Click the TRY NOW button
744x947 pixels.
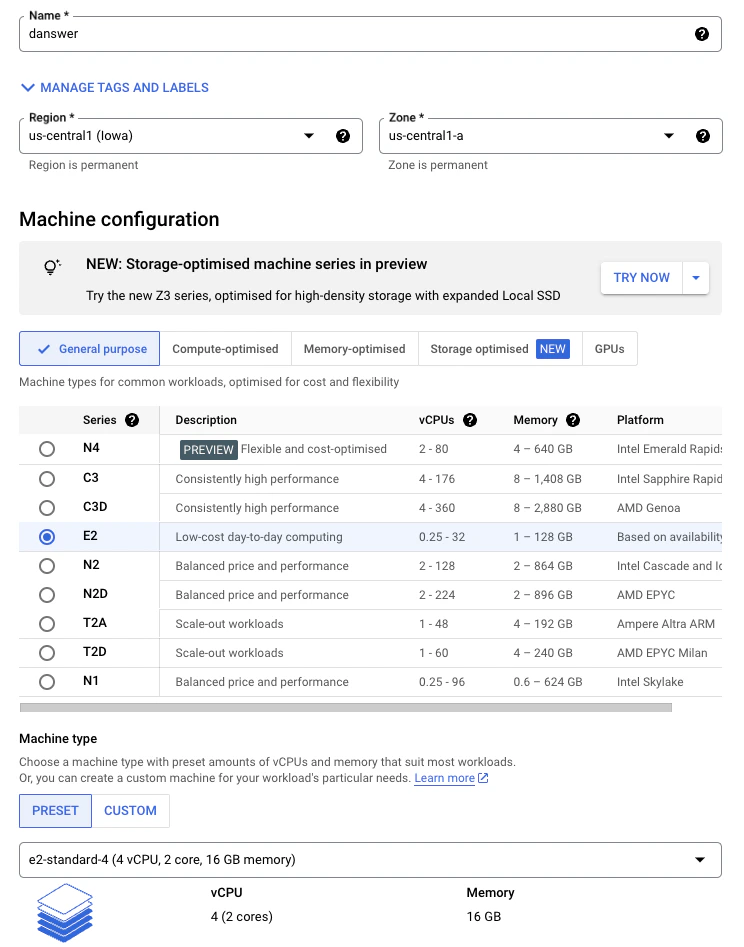click(x=641, y=277)
